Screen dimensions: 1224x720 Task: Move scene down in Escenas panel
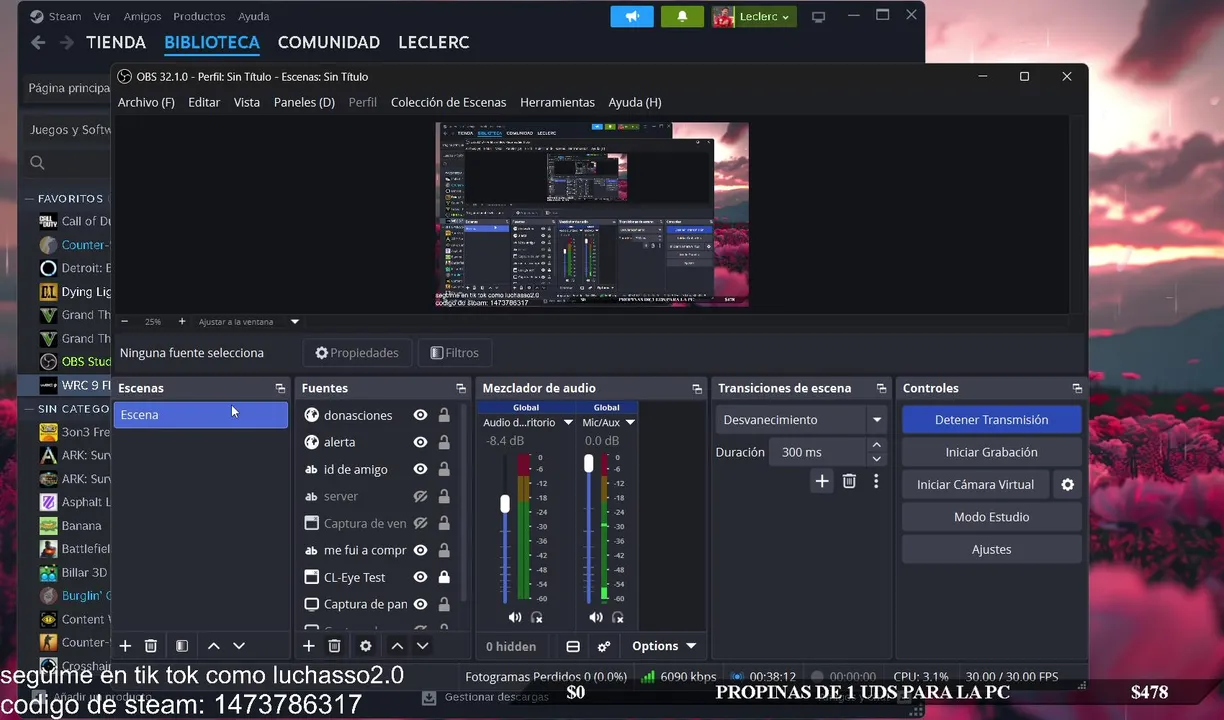click(239, 646)
